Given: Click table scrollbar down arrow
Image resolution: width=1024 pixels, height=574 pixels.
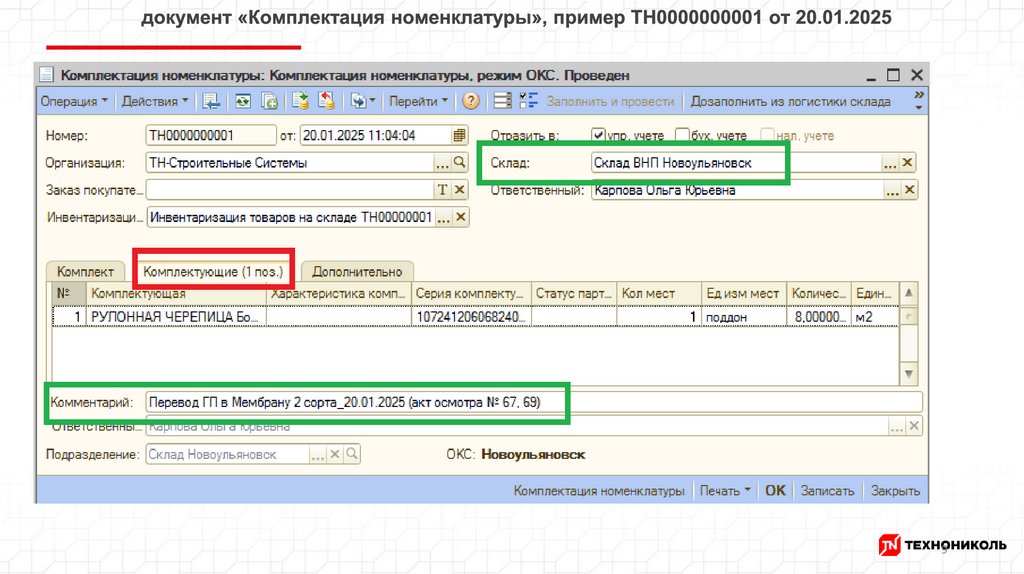Looking at the screenshot, I should 908,374.
